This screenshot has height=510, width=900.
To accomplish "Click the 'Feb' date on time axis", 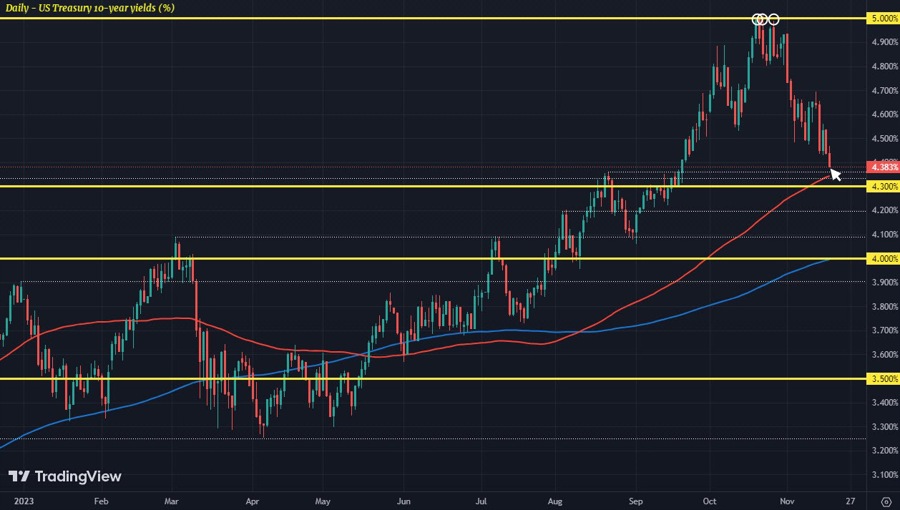I will click(99, 498).
